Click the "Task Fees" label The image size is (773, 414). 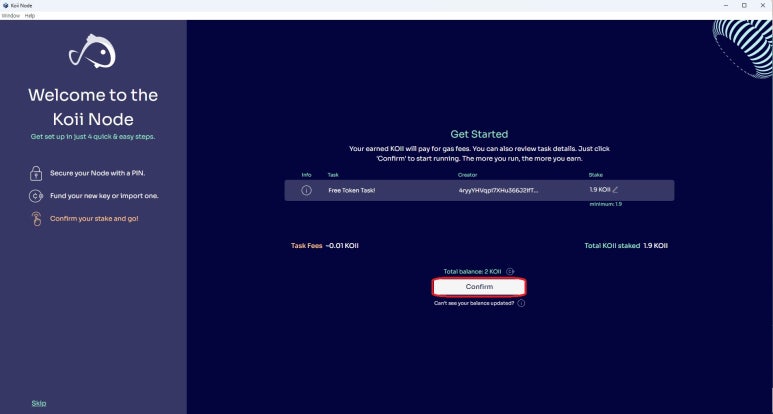(x=307, y=245)
